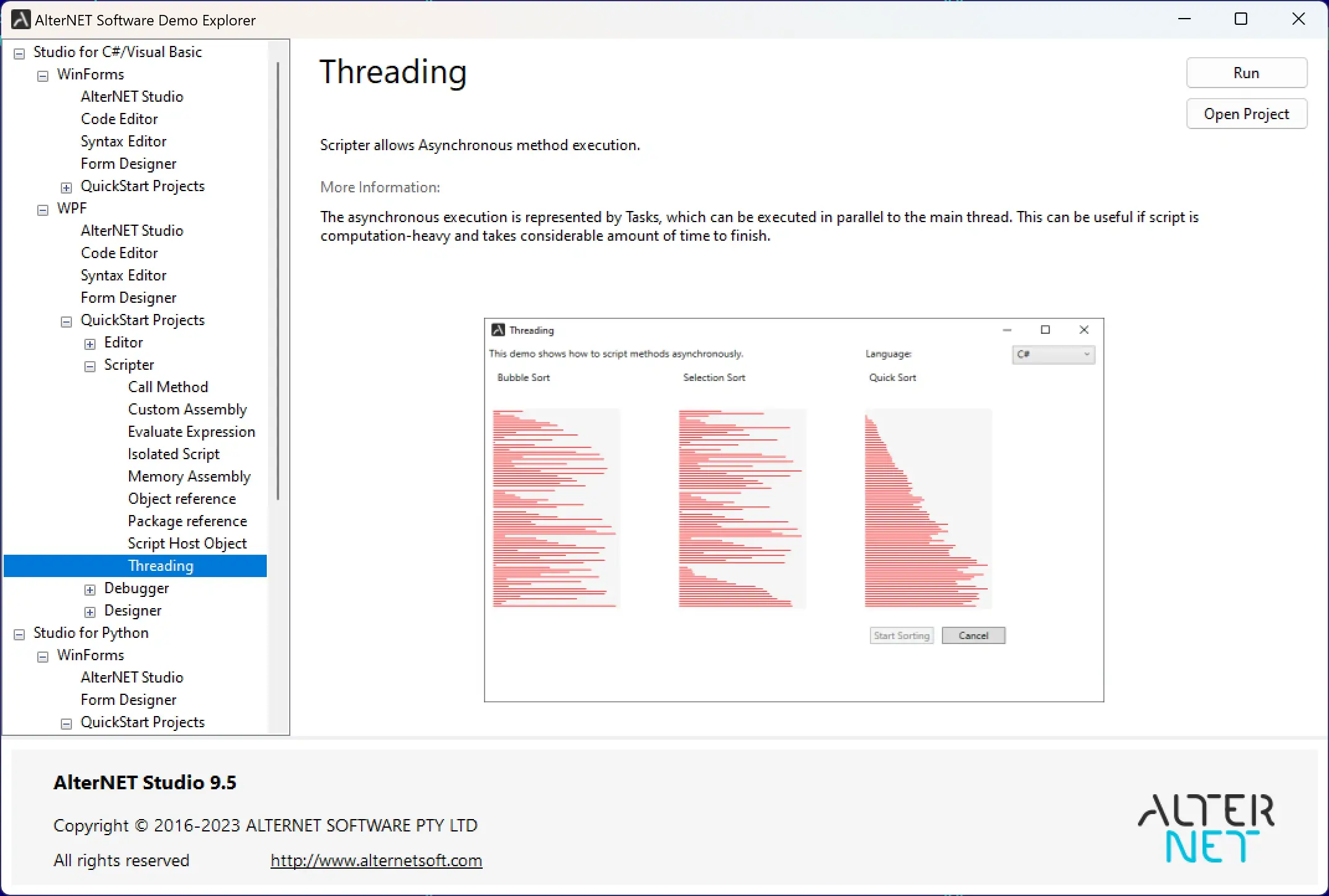
Task: Select the Call Method tree item
Action: click(x=168, y=387)
